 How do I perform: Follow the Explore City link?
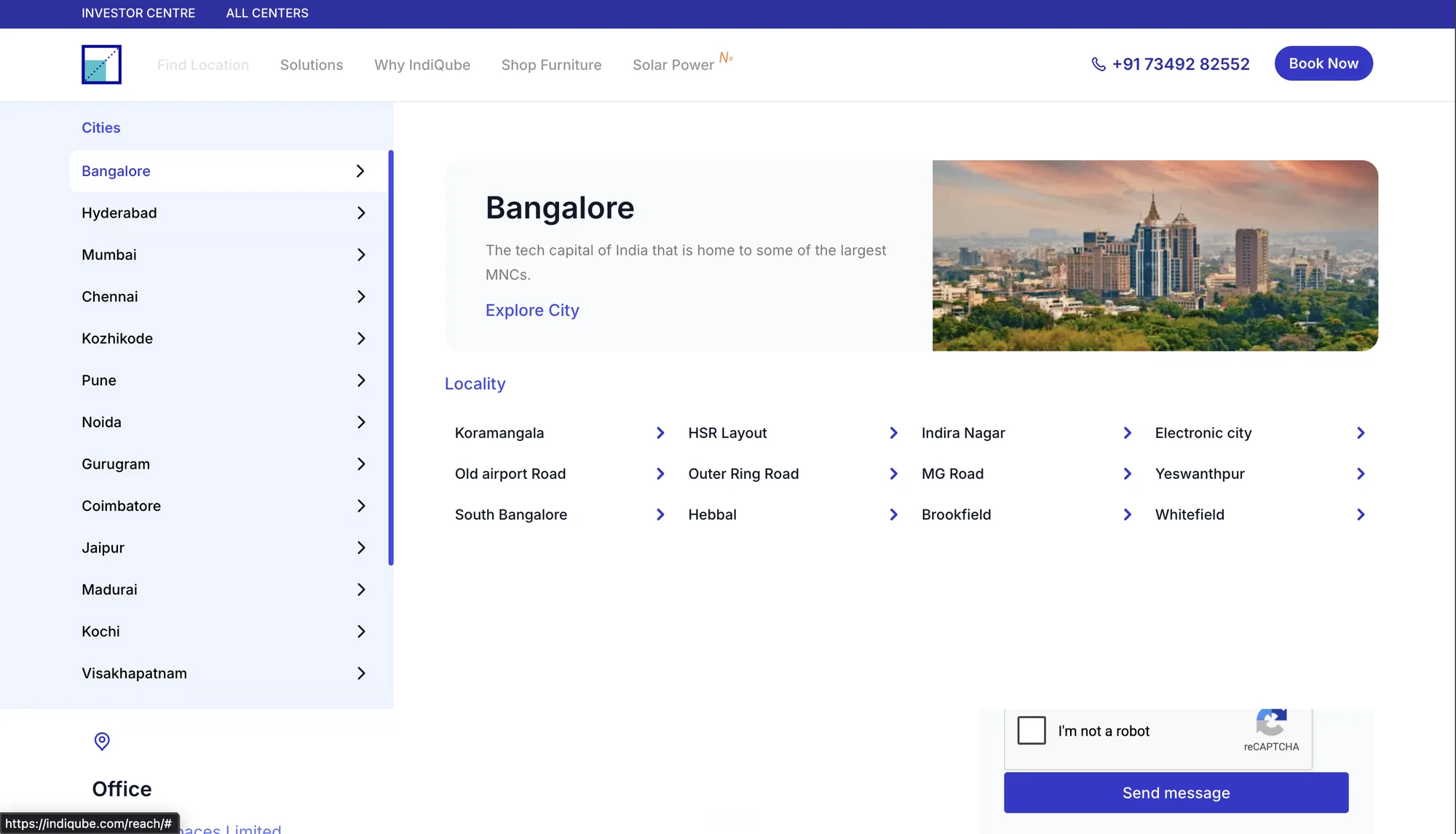click(x=532, y=310)
